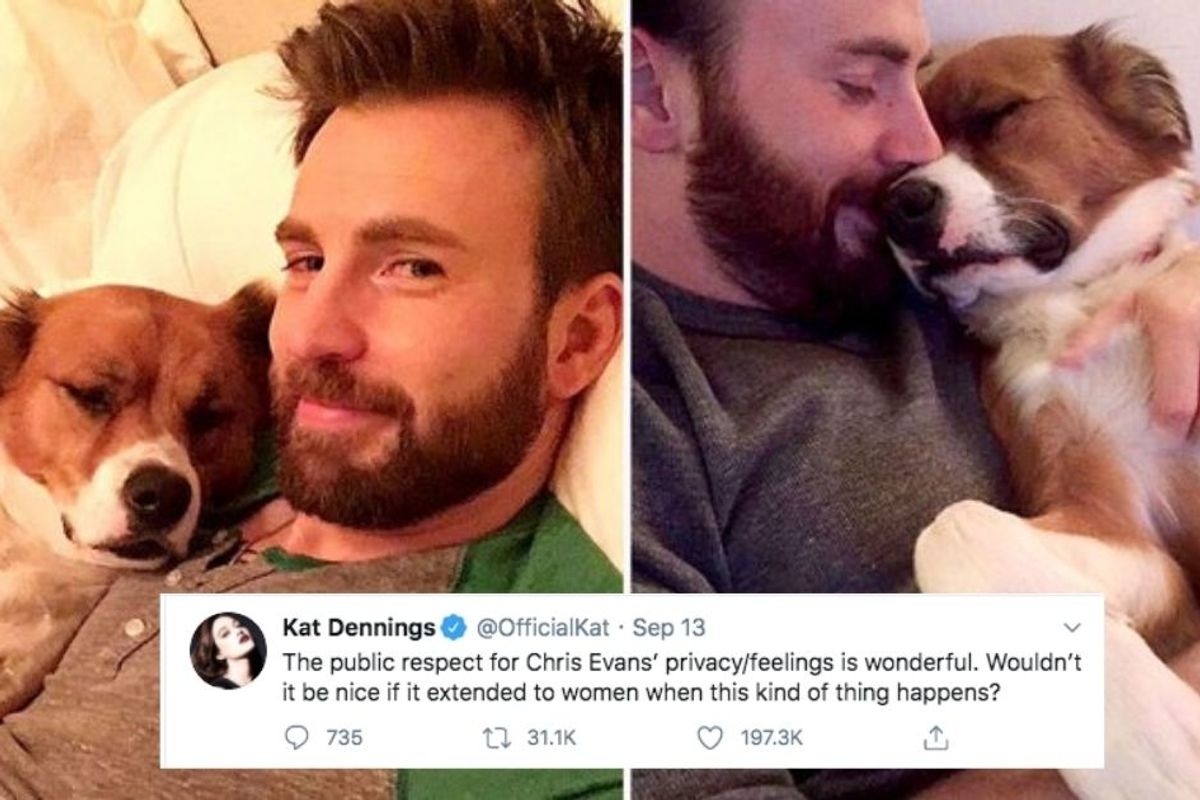Image resolution: width=1200 pixels, height=800 pixels.
Task: Open the share upload arrow icon
Action: [937, 737]
